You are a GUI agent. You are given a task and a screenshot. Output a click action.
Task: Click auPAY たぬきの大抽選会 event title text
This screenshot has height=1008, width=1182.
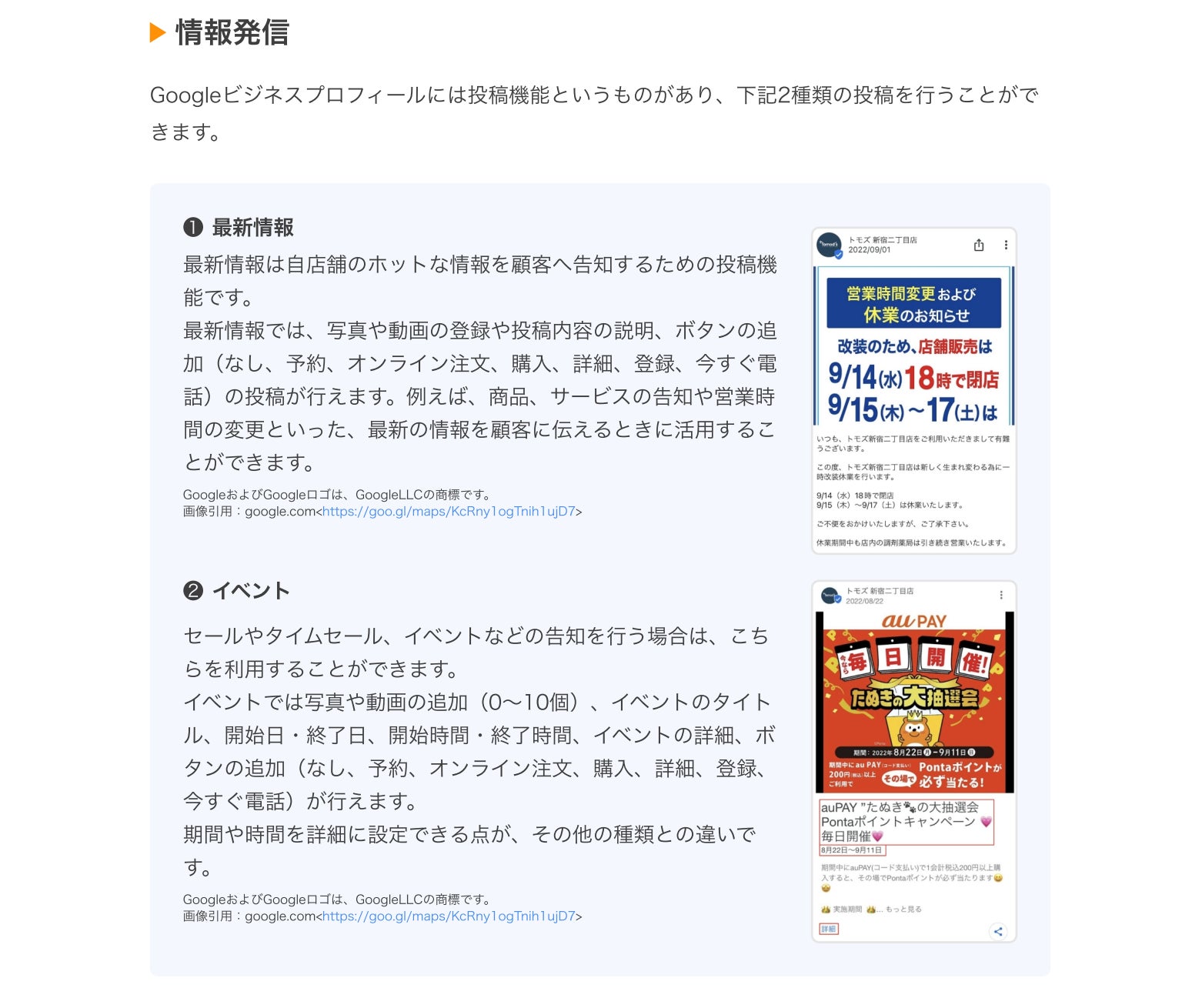point(900,807)
